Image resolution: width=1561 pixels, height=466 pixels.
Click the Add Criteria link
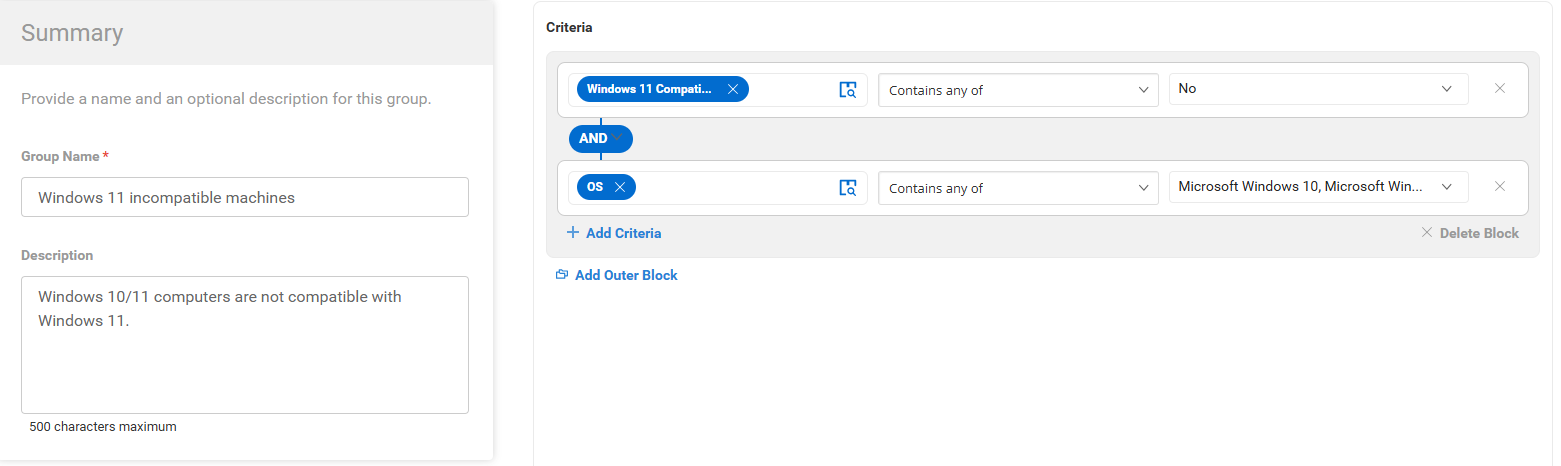tap(624, 233)
